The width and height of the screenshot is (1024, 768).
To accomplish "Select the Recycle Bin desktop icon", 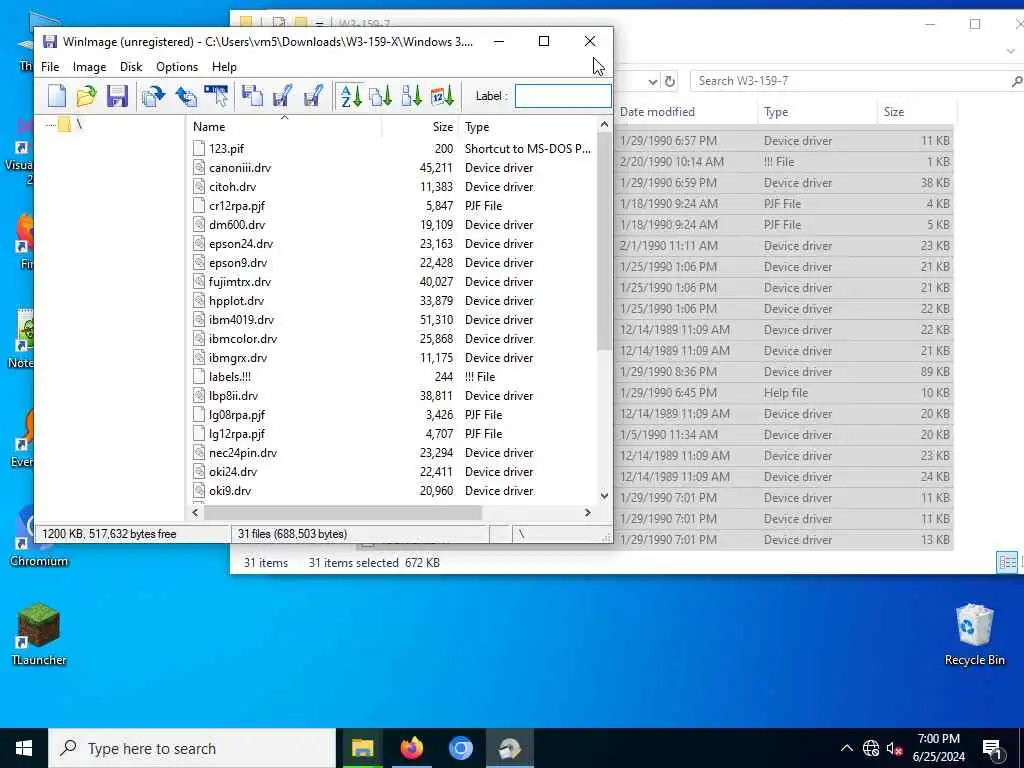I will click(x=974, y=633).
